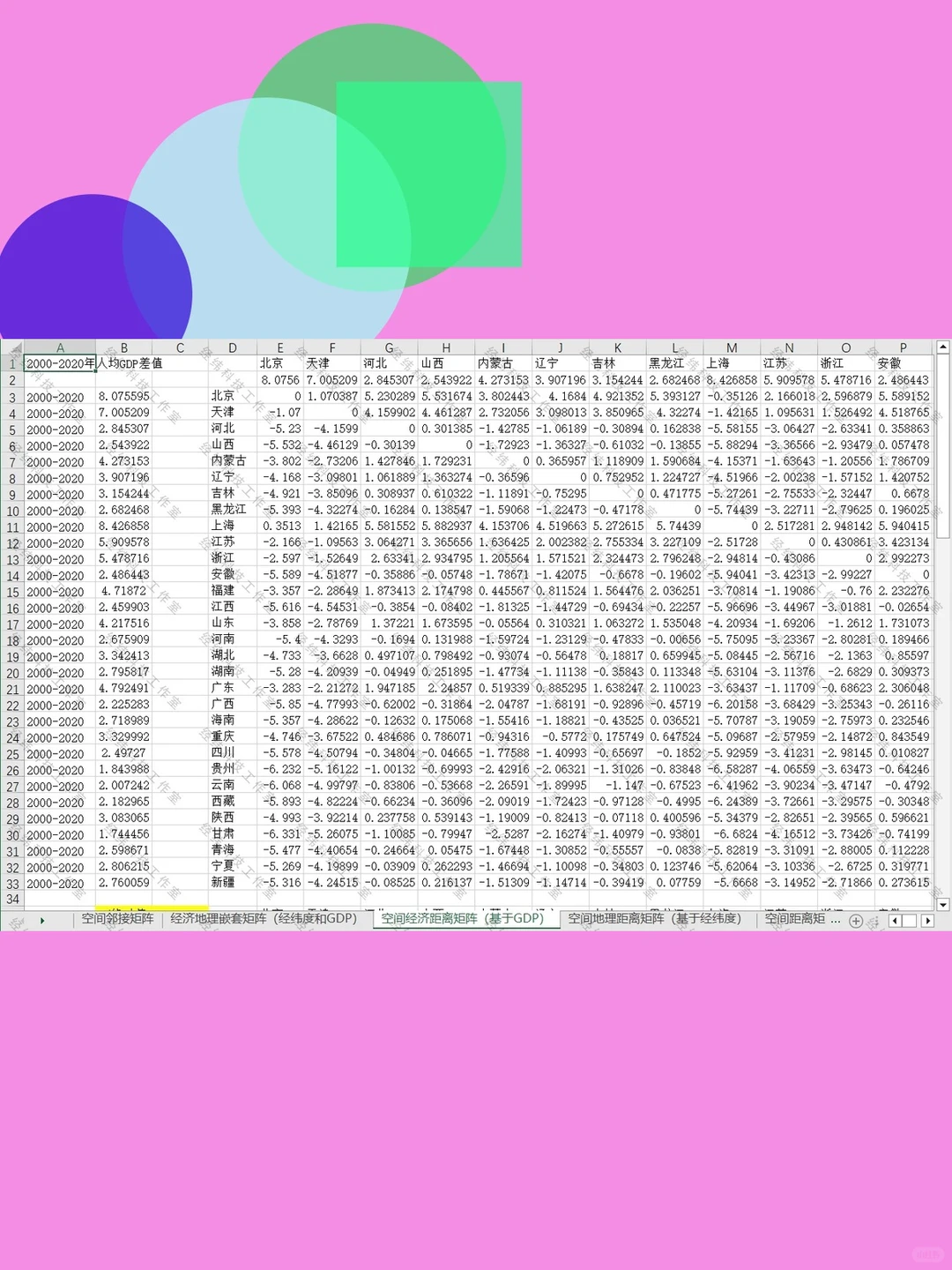The width and height of the screenshot is (952, 1270).
Task: Click the cell with value 4.792491
Action: click(124, 689)
